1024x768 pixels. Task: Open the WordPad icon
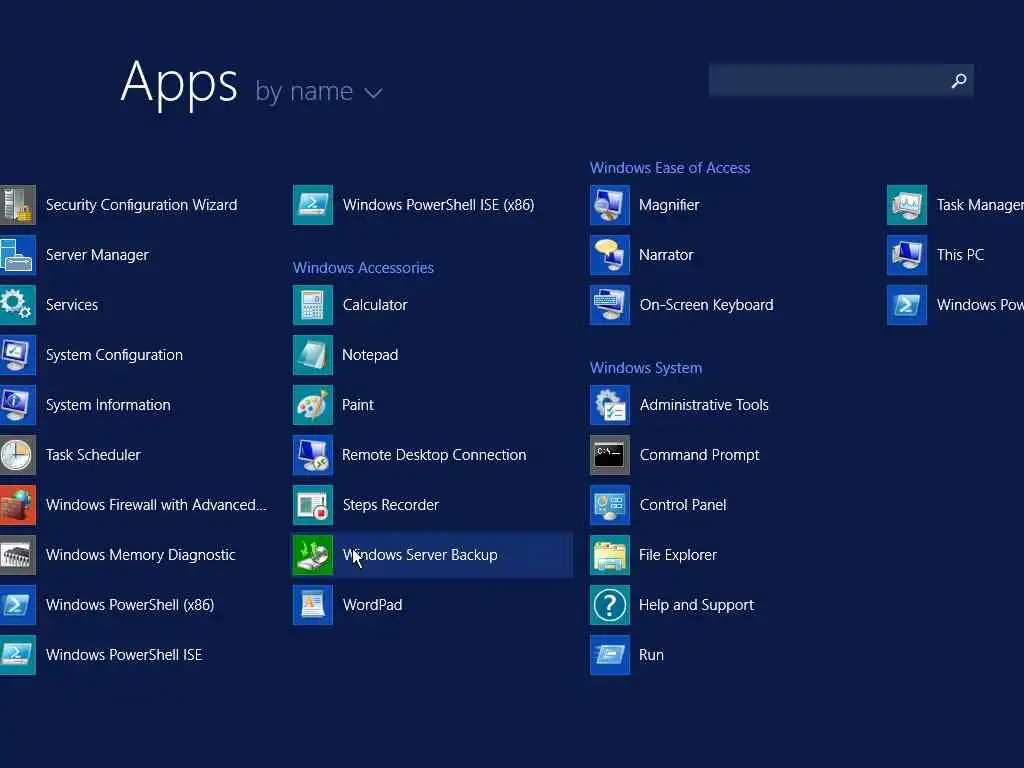click(313, 605)
